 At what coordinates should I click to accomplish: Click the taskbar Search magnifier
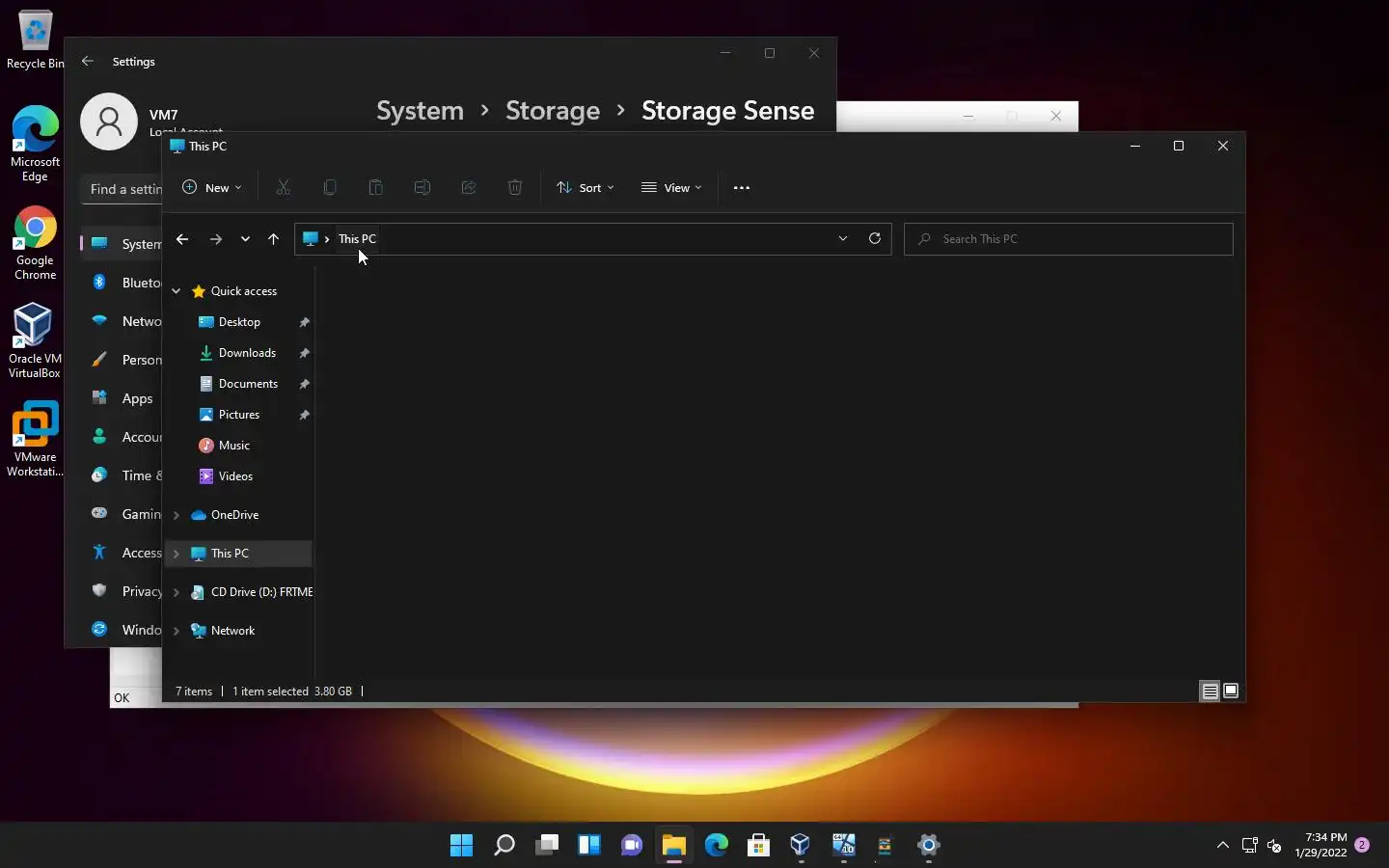click(504, 846)
